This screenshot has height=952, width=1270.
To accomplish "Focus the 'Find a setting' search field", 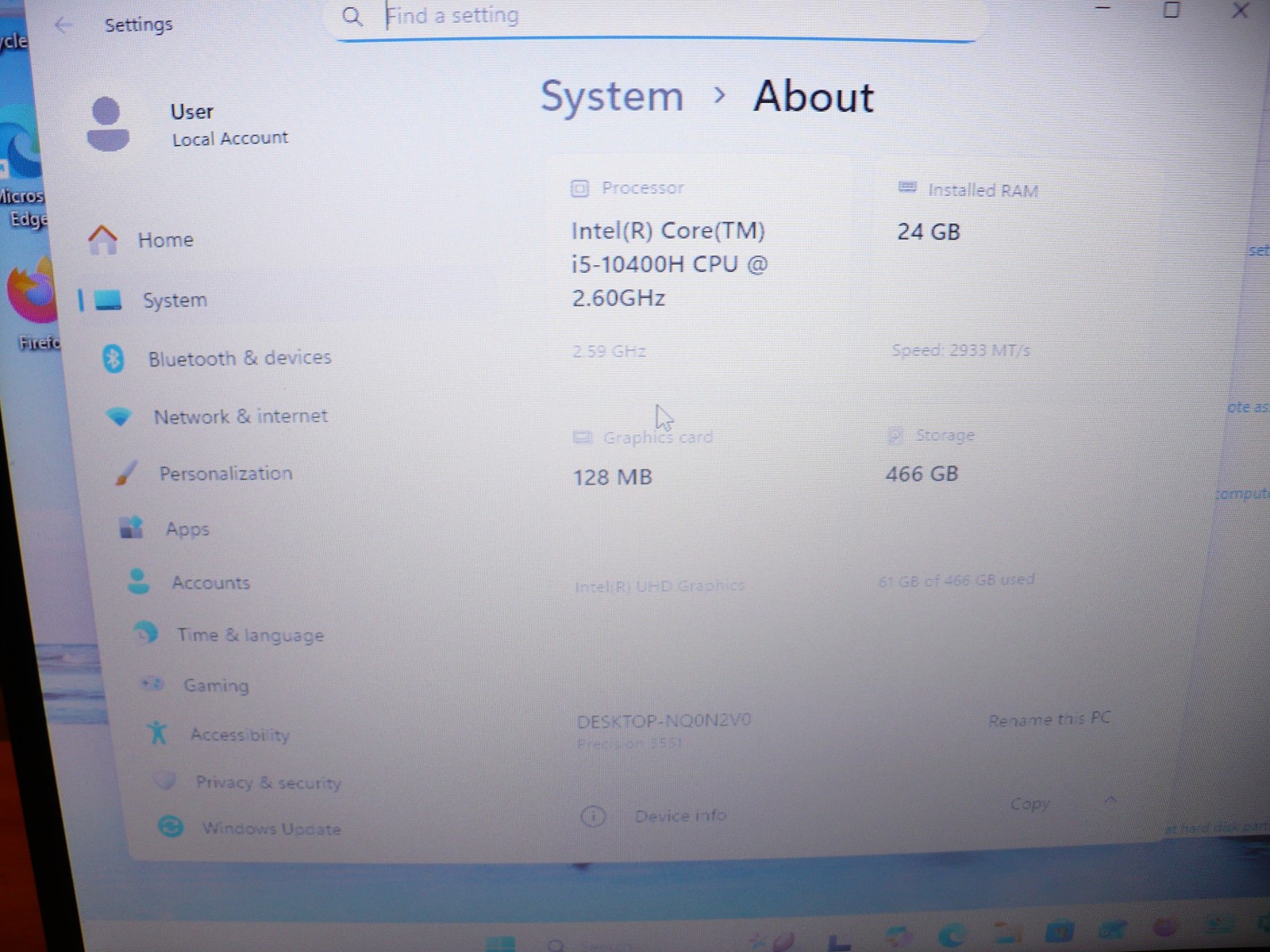I will pos(655,17).
